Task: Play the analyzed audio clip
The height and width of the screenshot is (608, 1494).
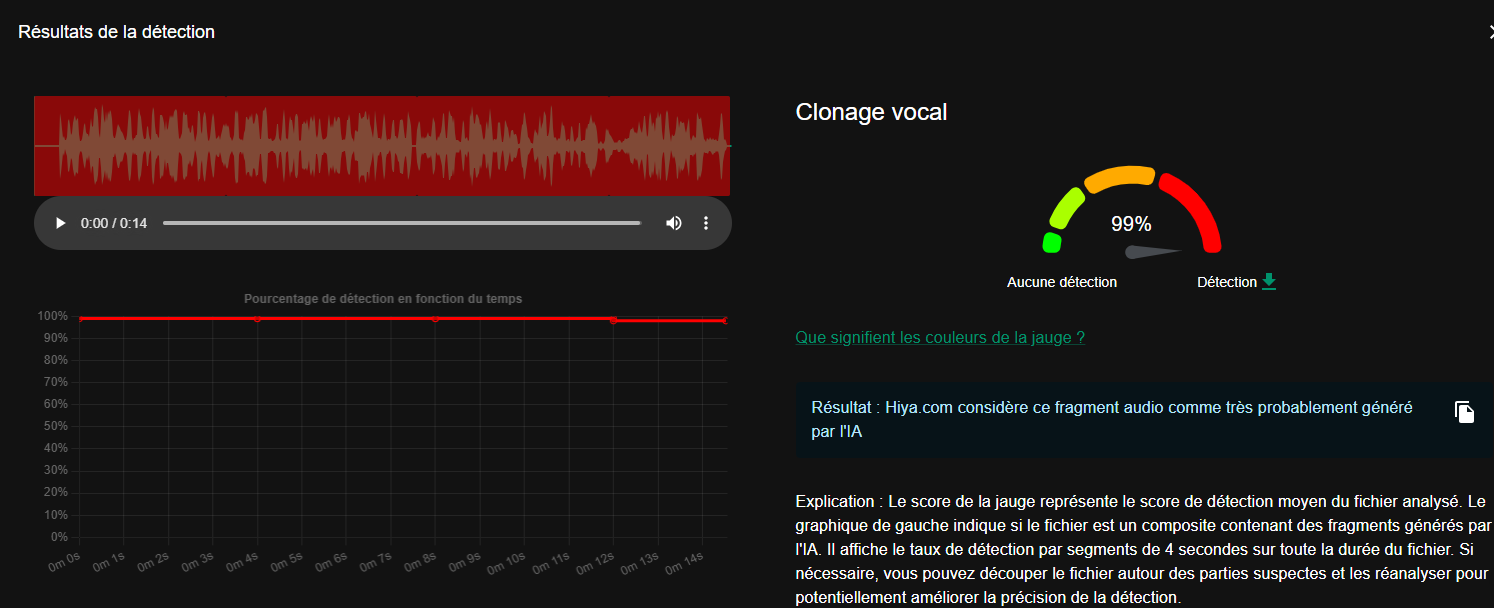Action: tap(60, 223)
